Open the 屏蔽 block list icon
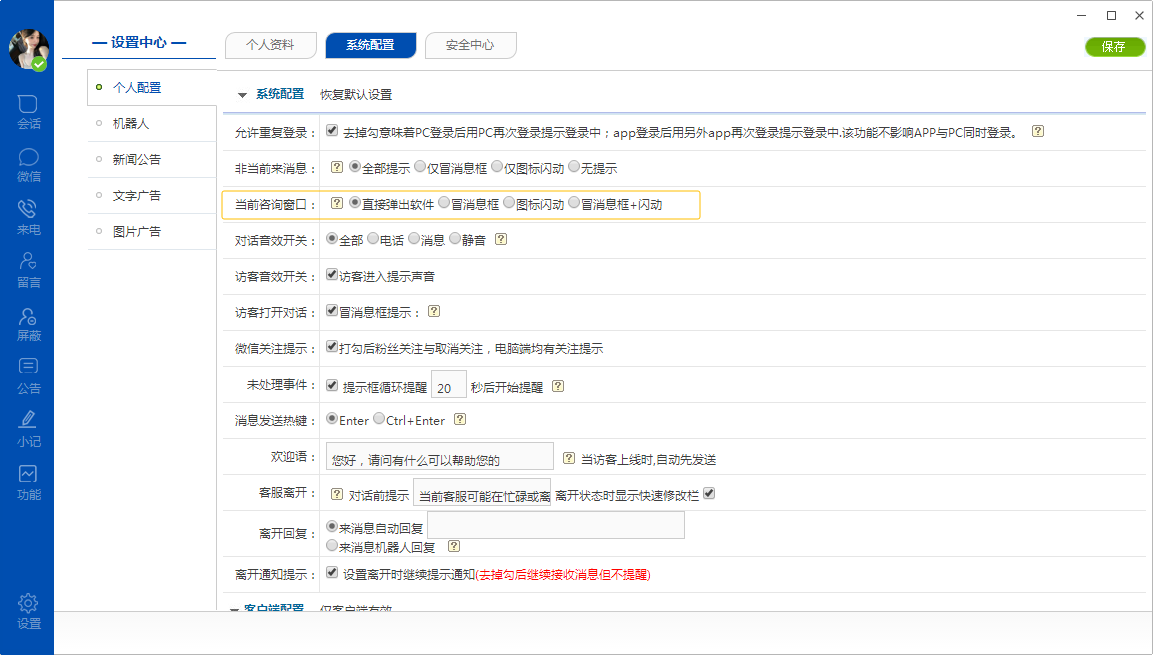The width and height of the screenshot is (1153, 655). pyautogui.click(x=28, y=316)
